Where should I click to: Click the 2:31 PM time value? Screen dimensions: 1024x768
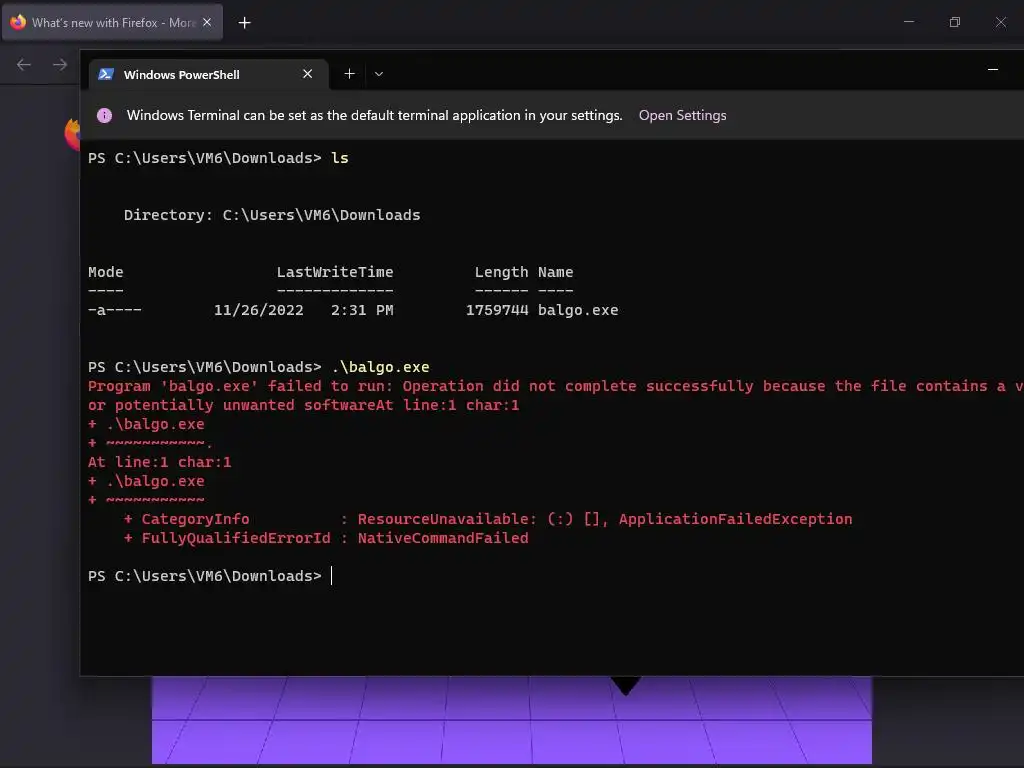pos(362,310)
